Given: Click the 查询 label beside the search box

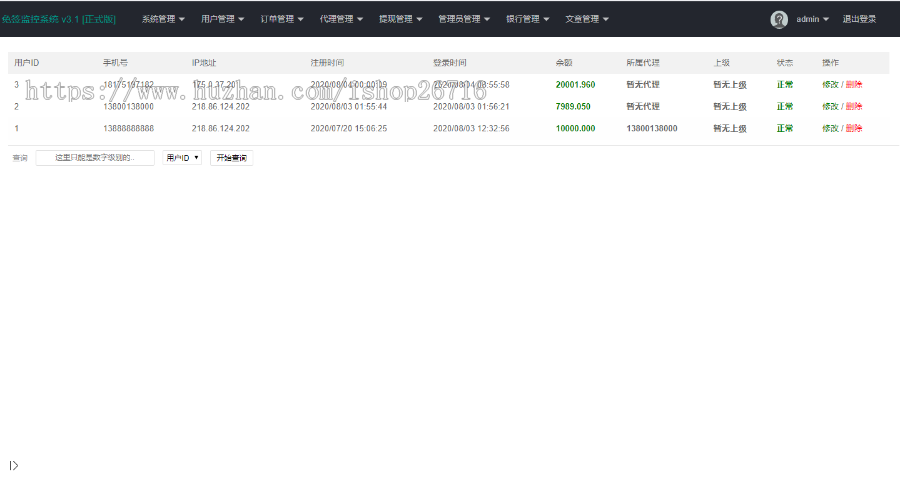Looking at the screenshot, I should click(x=20, y=158).
